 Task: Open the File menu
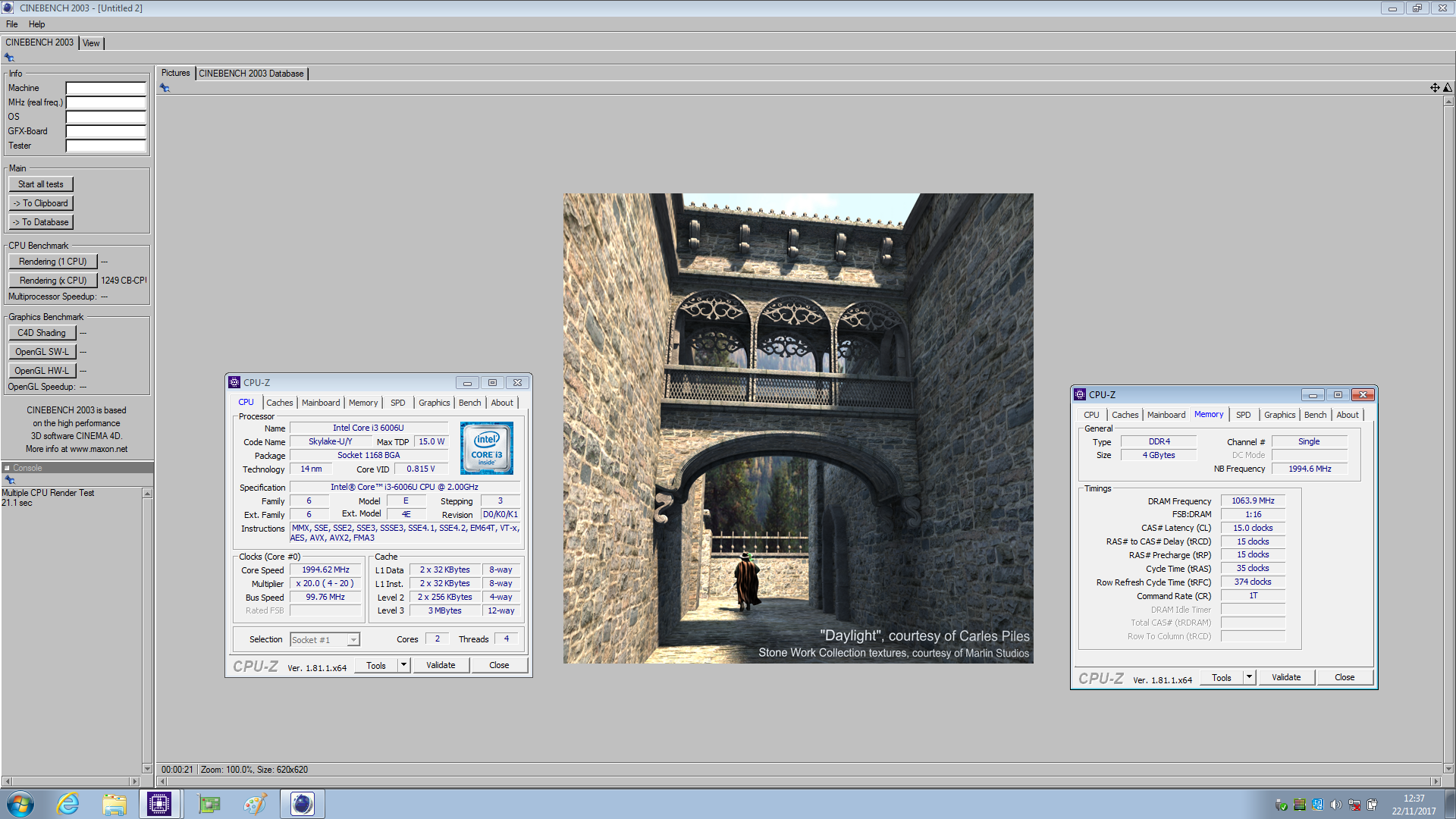pos(11,24)
